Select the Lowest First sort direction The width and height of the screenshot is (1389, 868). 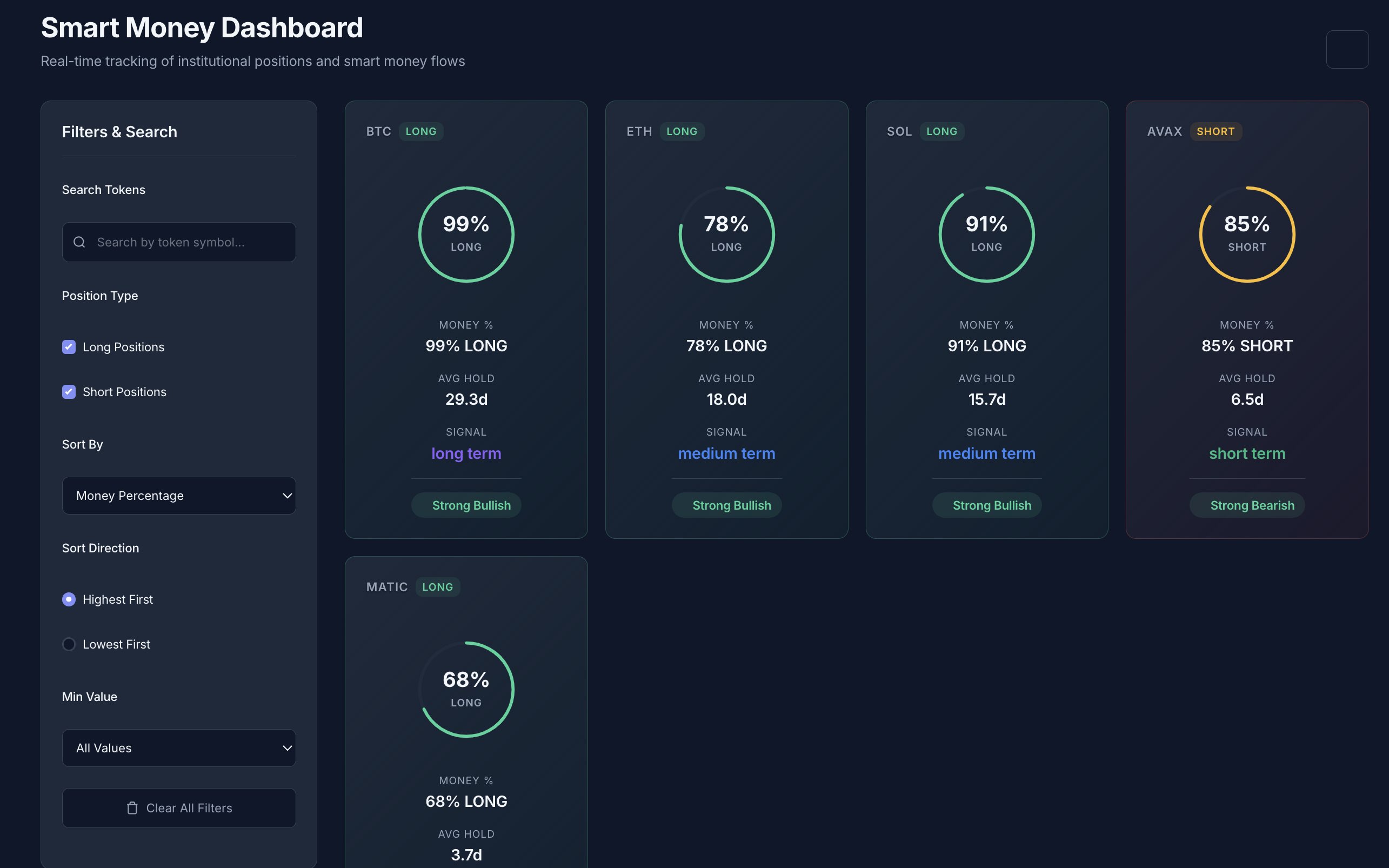69,644
